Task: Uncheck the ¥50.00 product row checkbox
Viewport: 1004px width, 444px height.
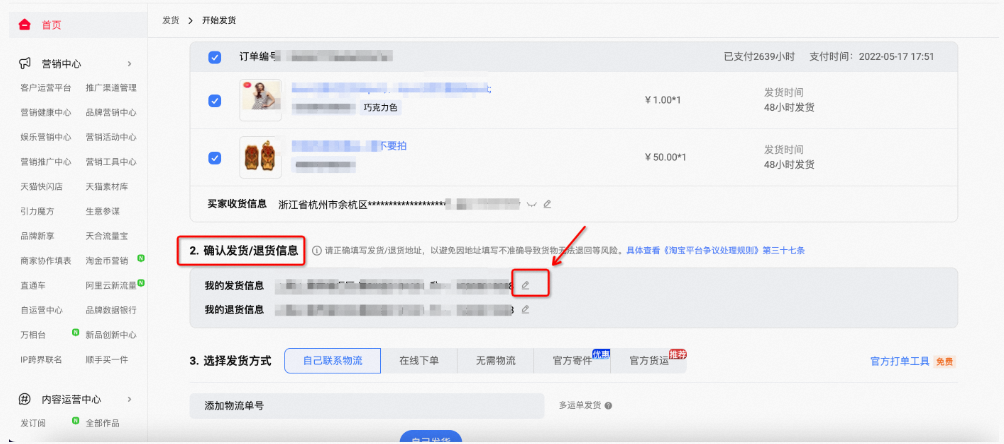Action: pos(215,158)
